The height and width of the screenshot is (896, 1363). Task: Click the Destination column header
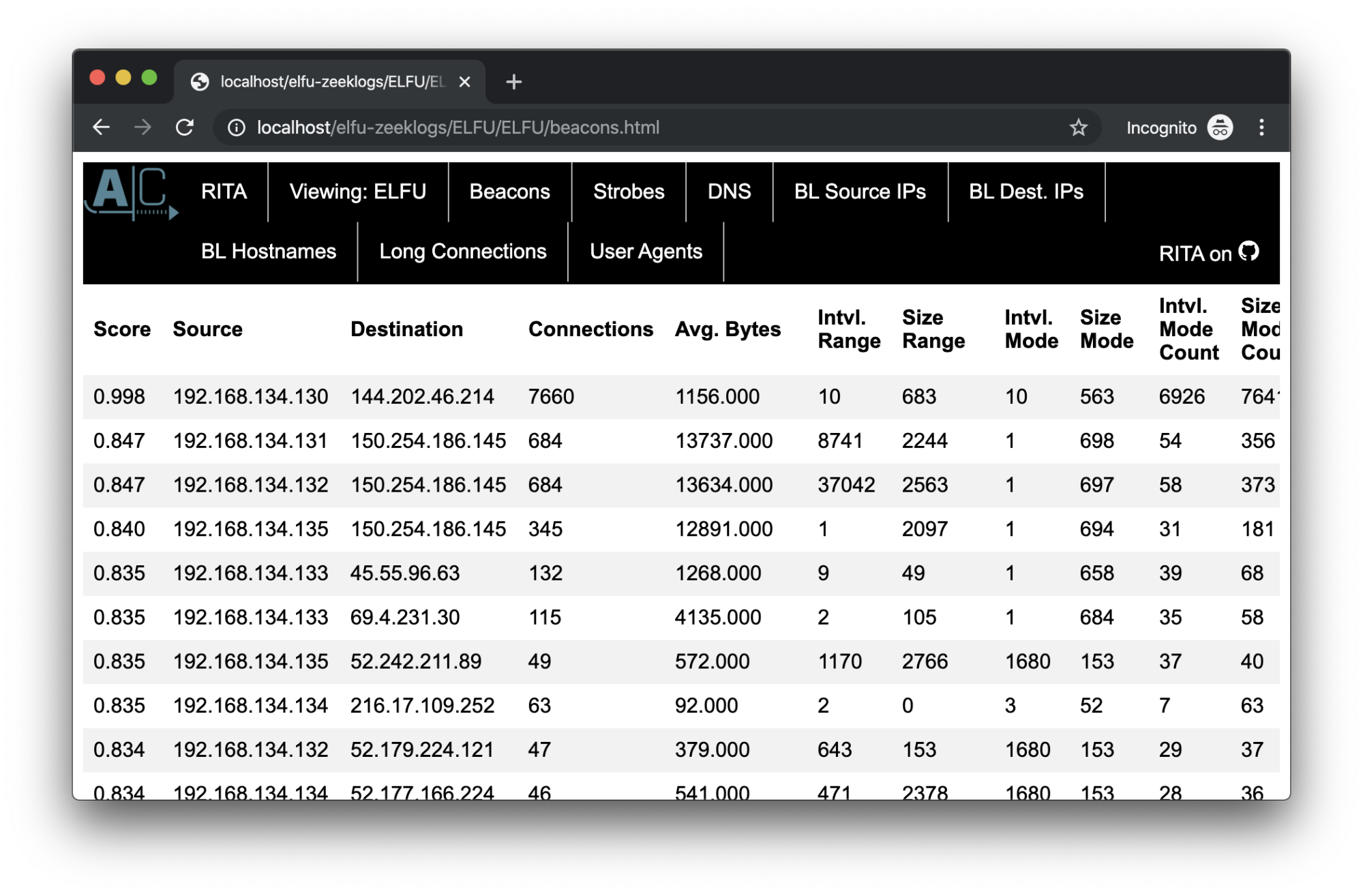pyautogui.click(x=407, y=329)
